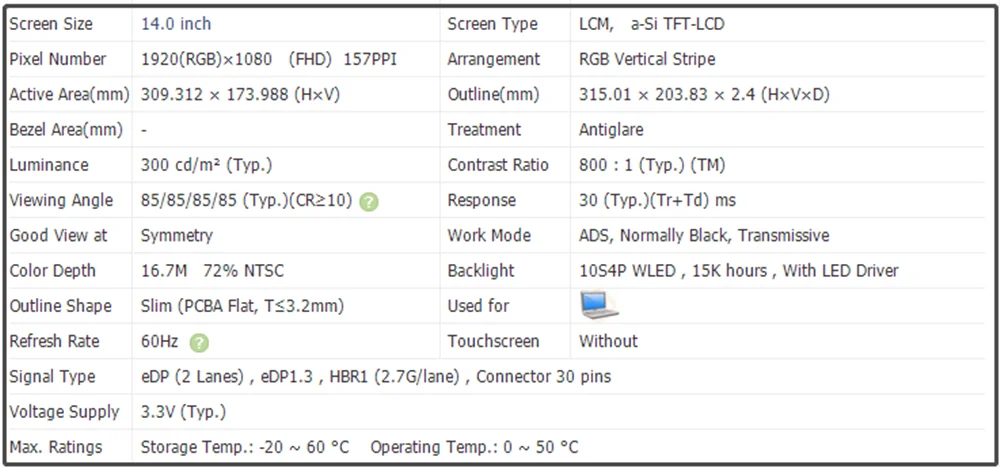Select the Antiglare treatment value
This screenshot has width=1000, height=468.
click(x=611, y=130)
